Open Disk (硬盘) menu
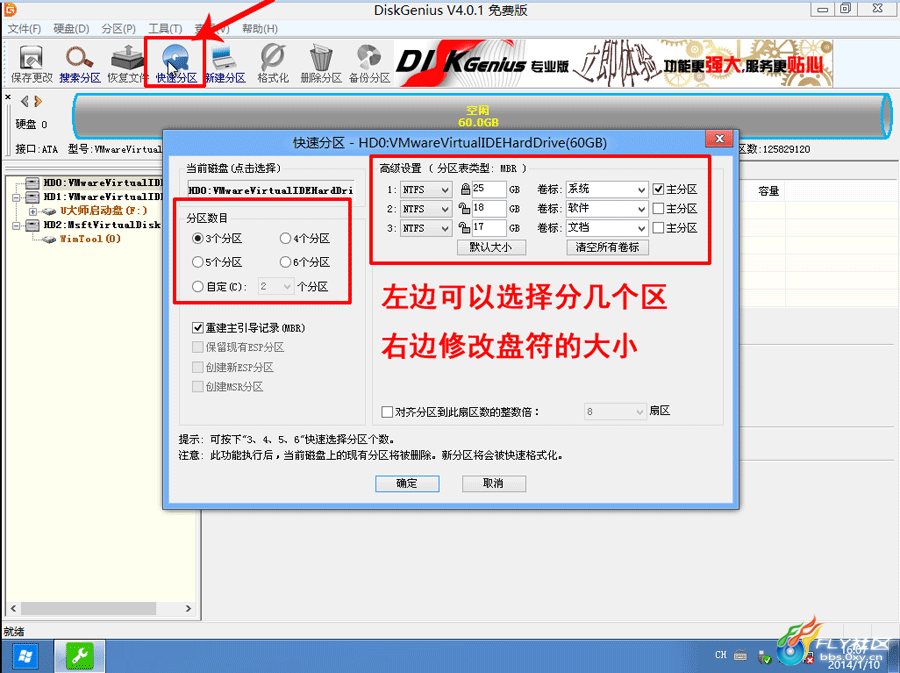The height and width of the screenshot is (673, 900). pos(71,29)
